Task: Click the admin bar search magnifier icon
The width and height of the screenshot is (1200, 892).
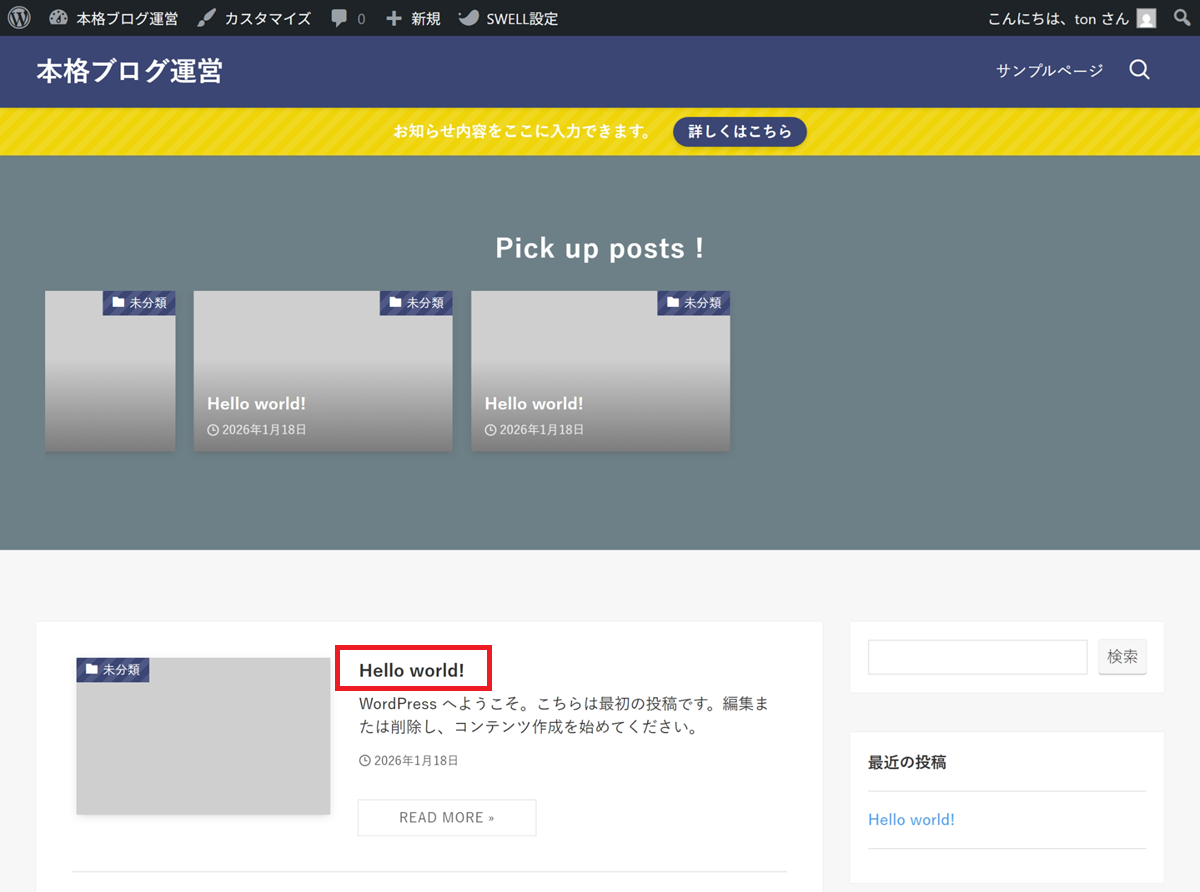Action: pos(1181,18)
